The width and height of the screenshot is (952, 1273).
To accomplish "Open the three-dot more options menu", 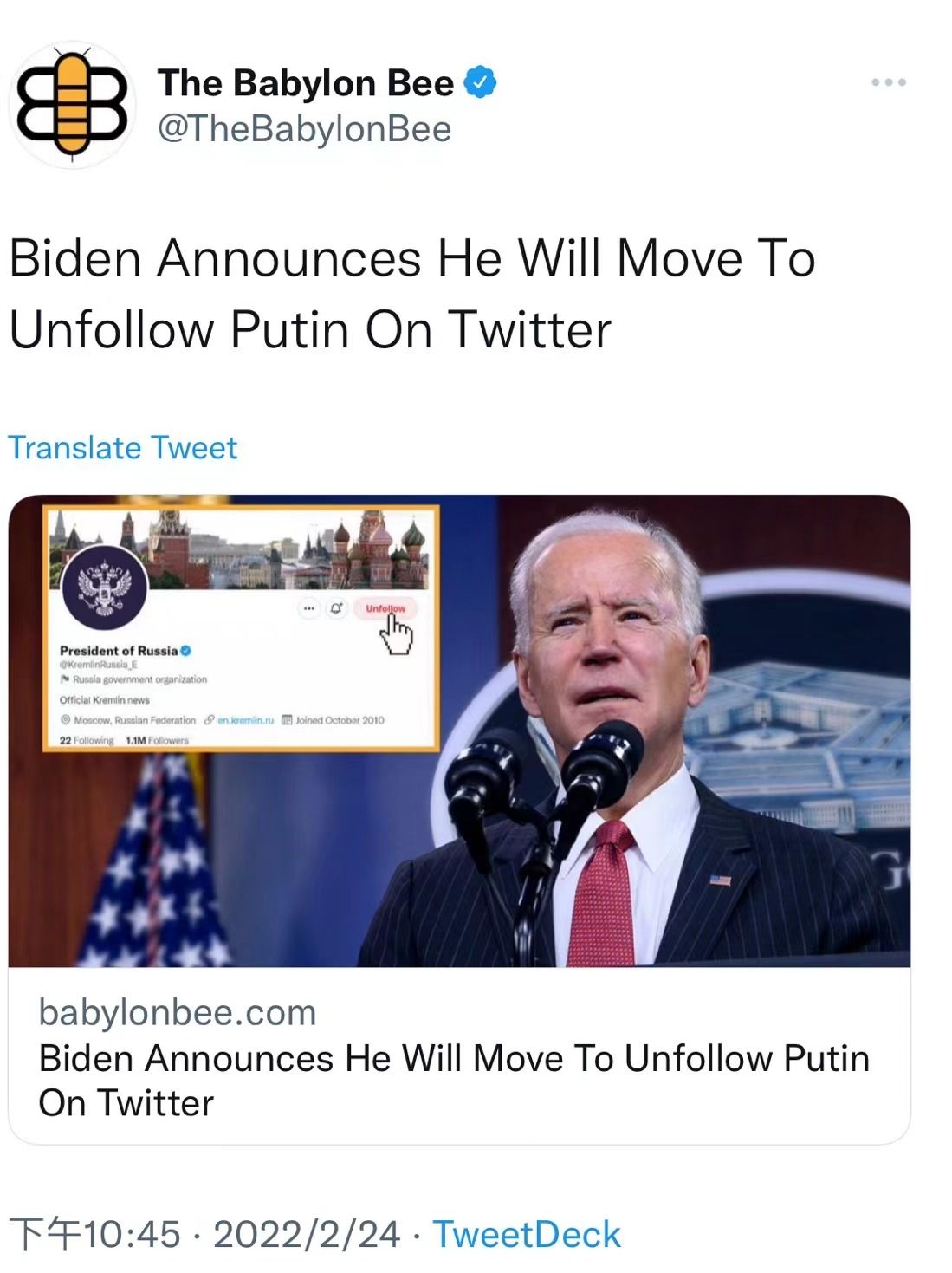I will point(889,82).
